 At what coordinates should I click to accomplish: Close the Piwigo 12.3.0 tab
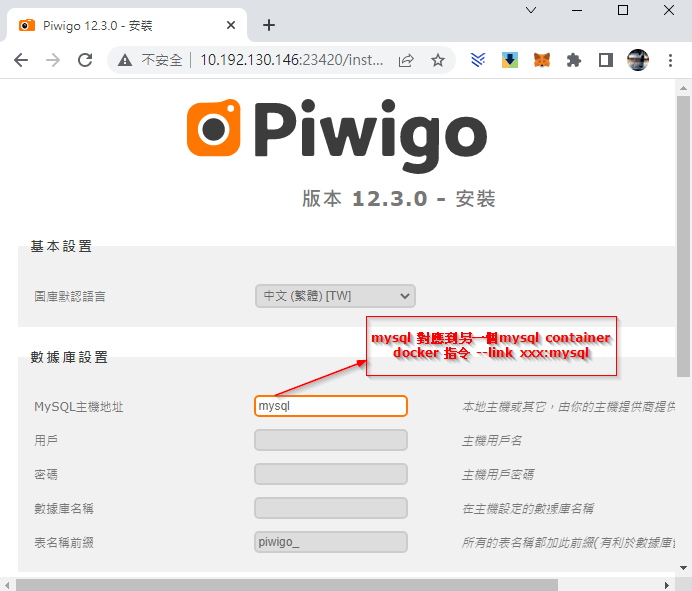click(x=231, y=25)
